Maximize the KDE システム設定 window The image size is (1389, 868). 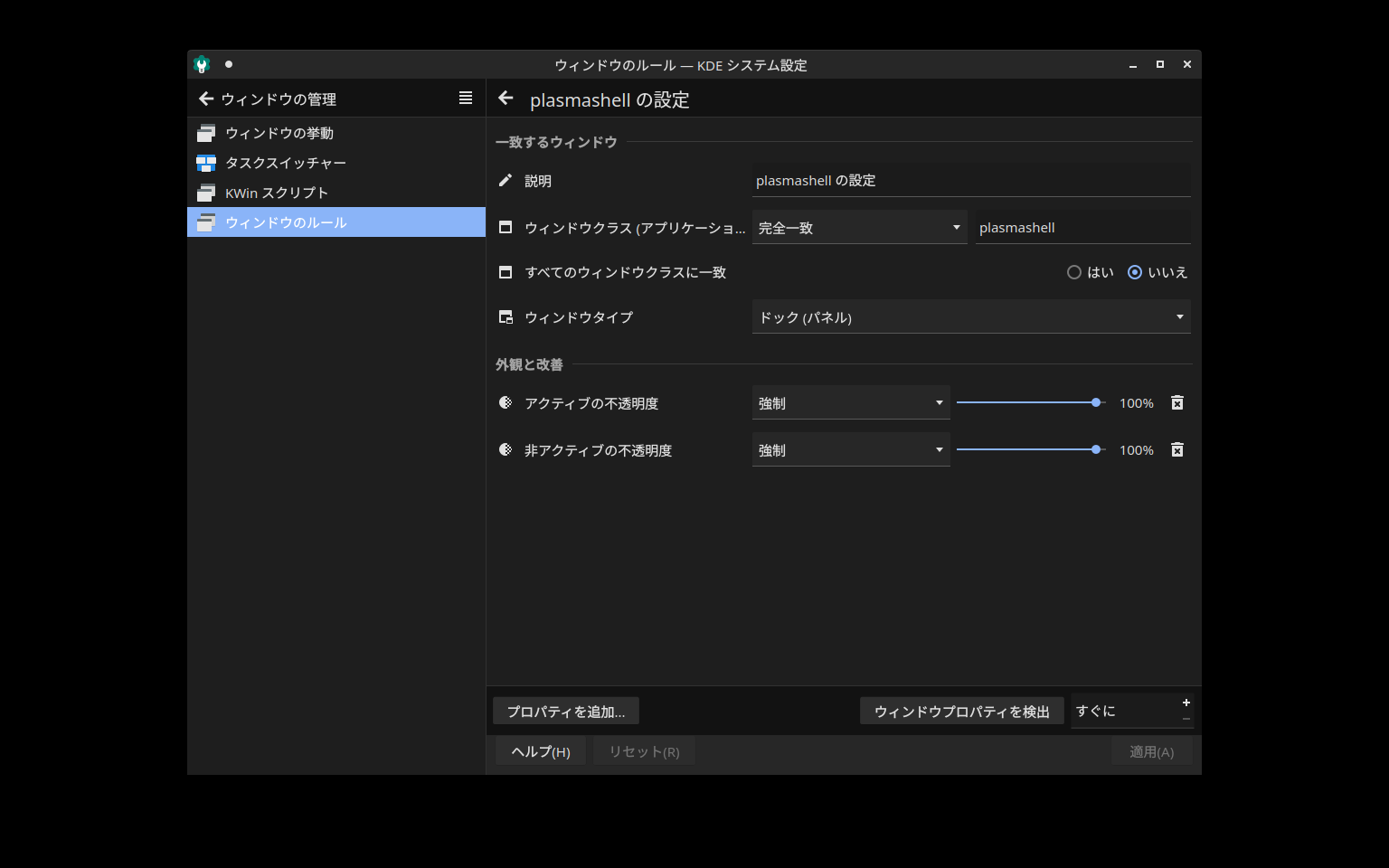coord(1160,65)
